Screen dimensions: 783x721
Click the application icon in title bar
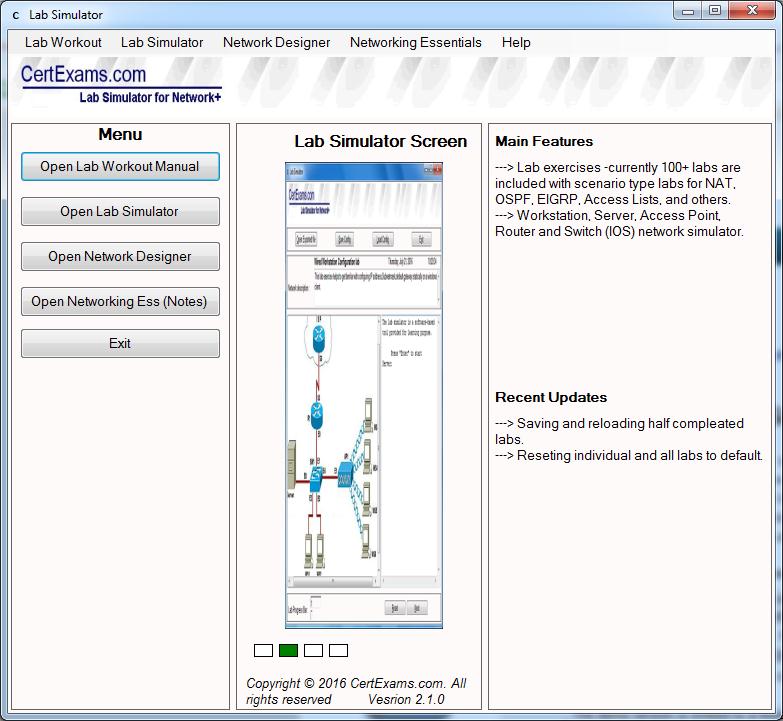click(15, 15)
